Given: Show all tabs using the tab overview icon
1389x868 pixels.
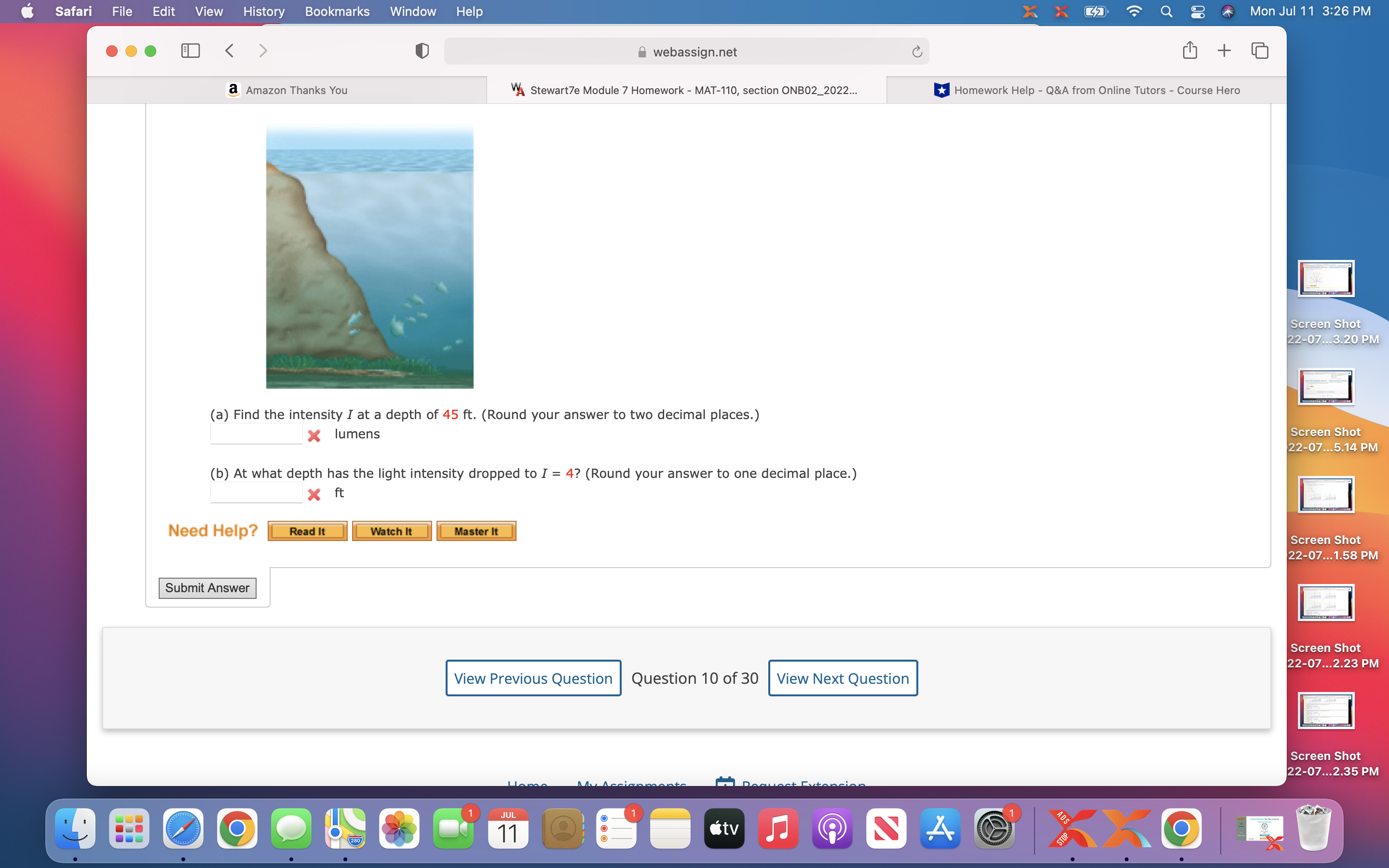Looking at the screenshot, I should 1260,51.
